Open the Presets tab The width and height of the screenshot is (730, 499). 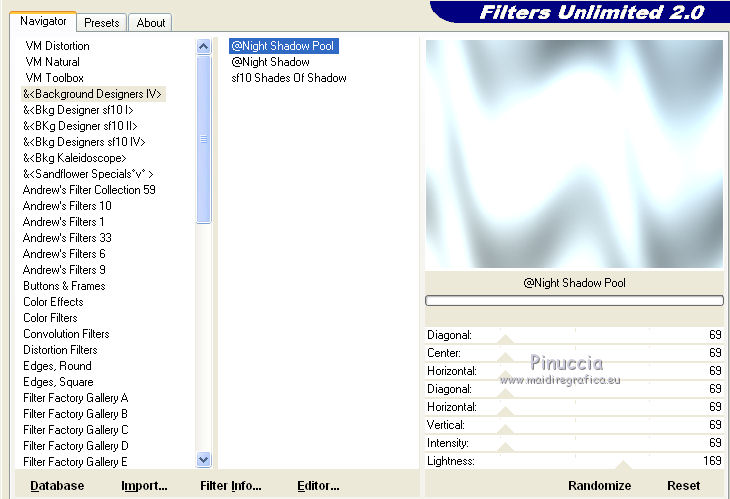click(101, 23)
